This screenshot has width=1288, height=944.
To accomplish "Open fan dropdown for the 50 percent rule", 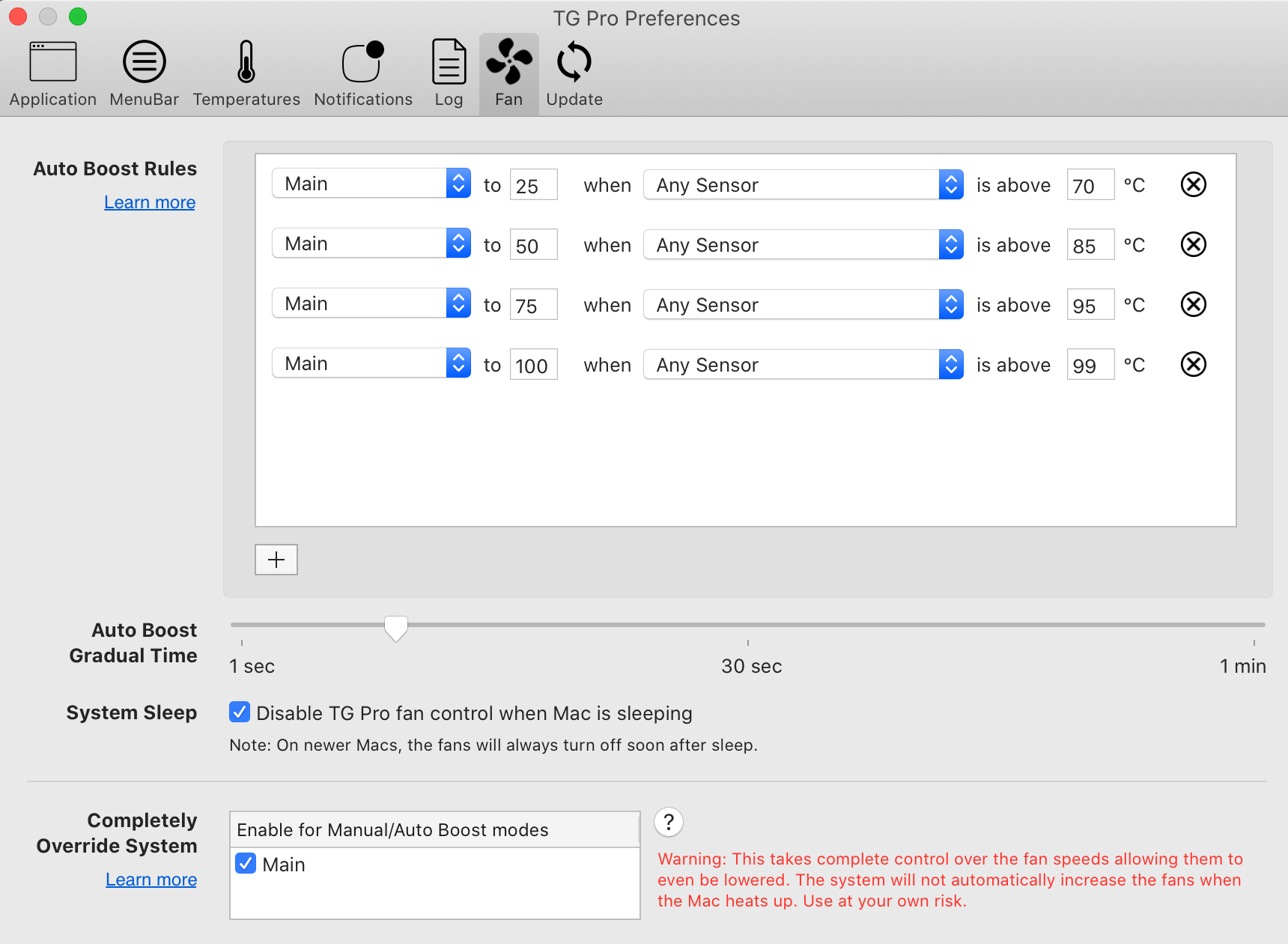I will (x=371, y=243).
